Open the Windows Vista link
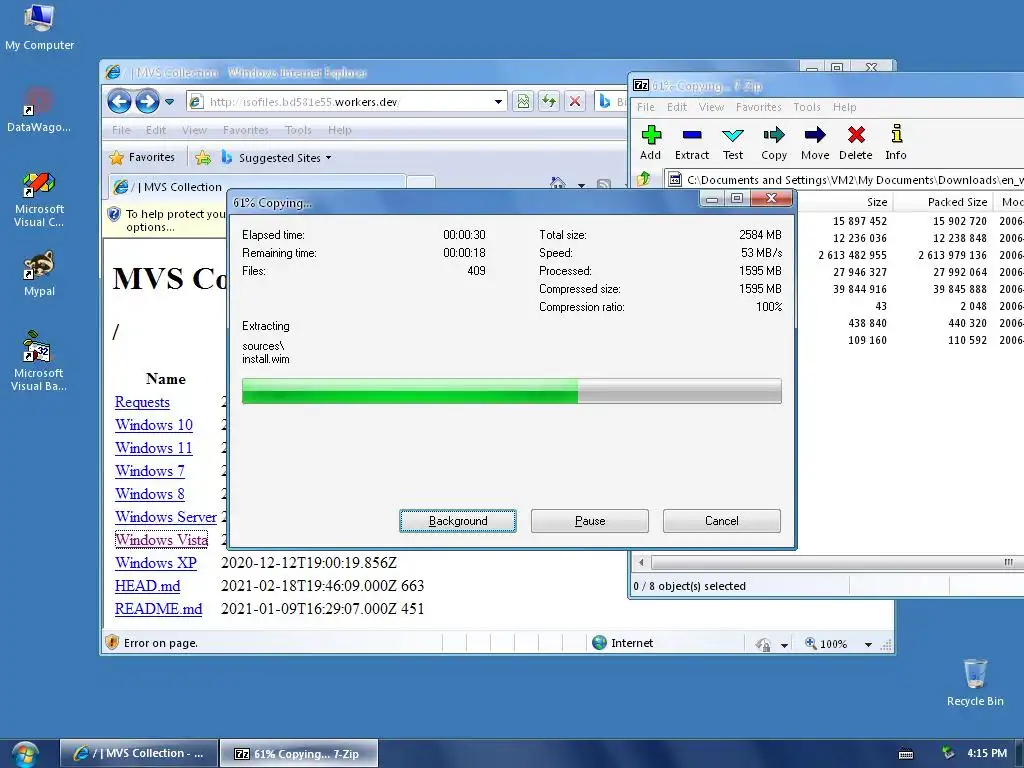1024x768 pixels. coord(161,540)
